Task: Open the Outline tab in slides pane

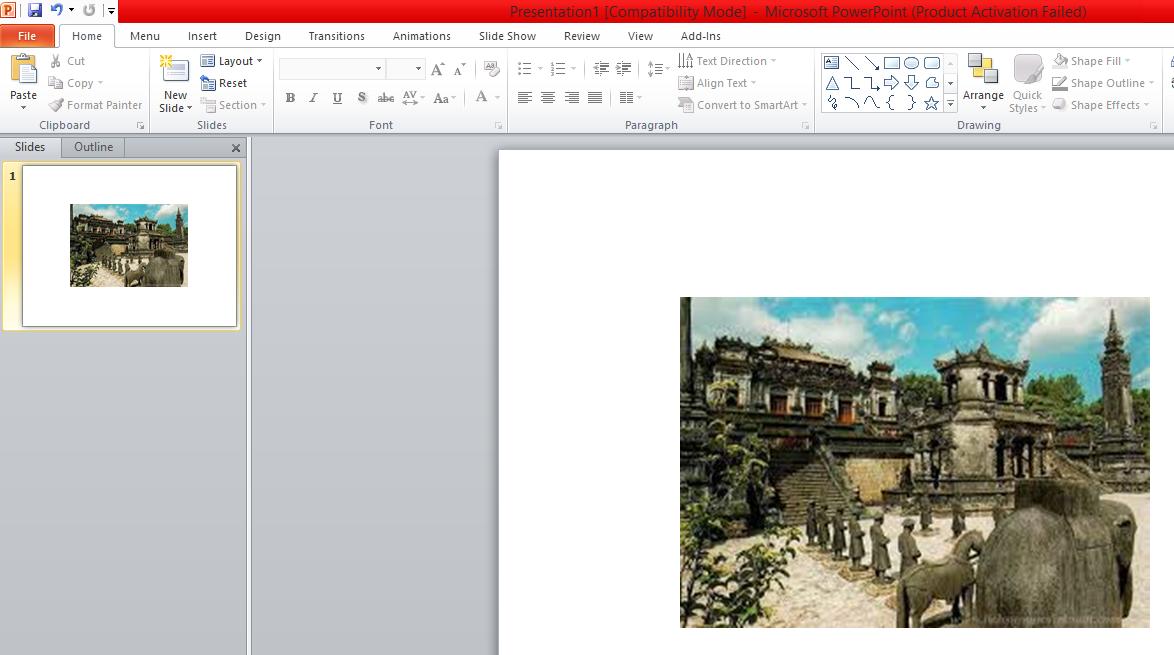Action: [92, 146]
